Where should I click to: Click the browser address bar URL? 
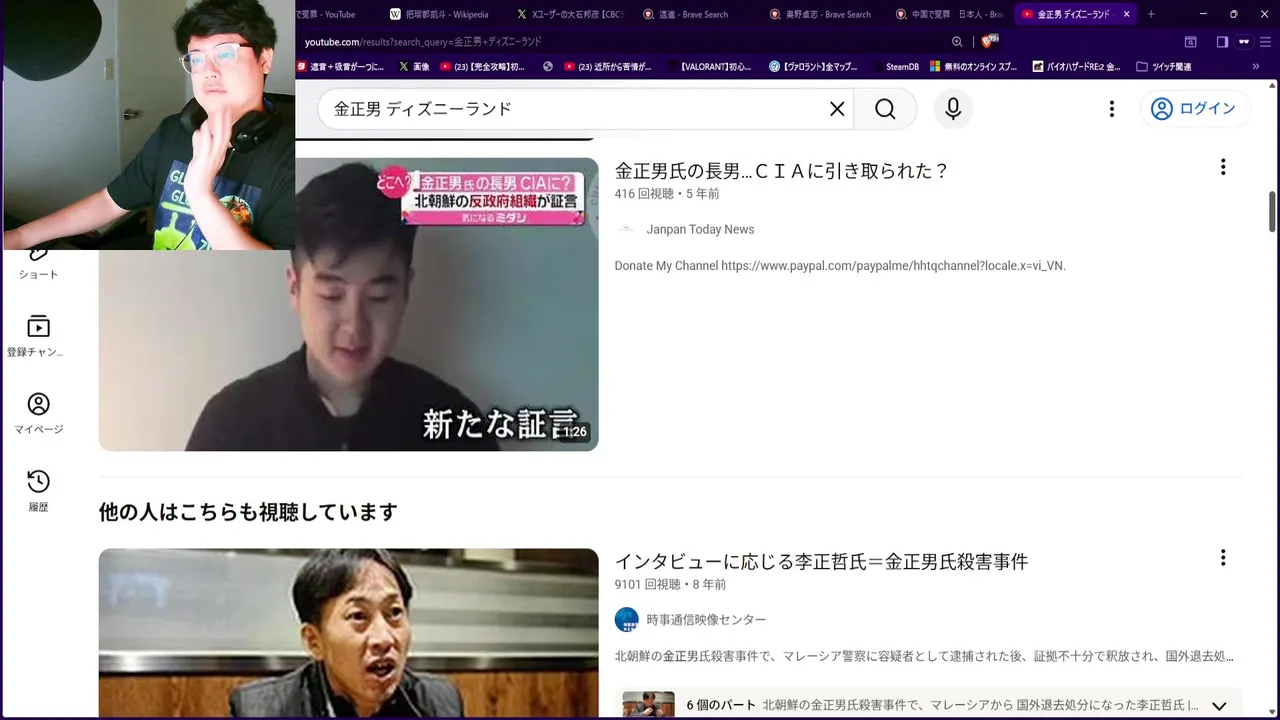(x=423, y=42)
